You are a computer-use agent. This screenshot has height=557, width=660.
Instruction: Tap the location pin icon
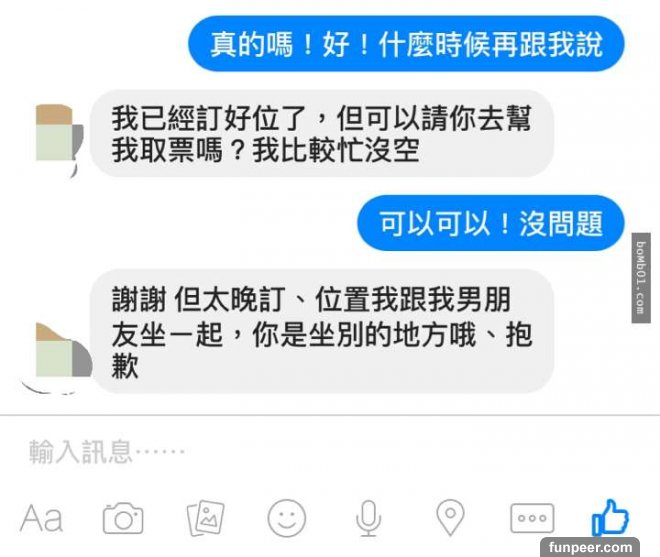click(x=450, y=517)
